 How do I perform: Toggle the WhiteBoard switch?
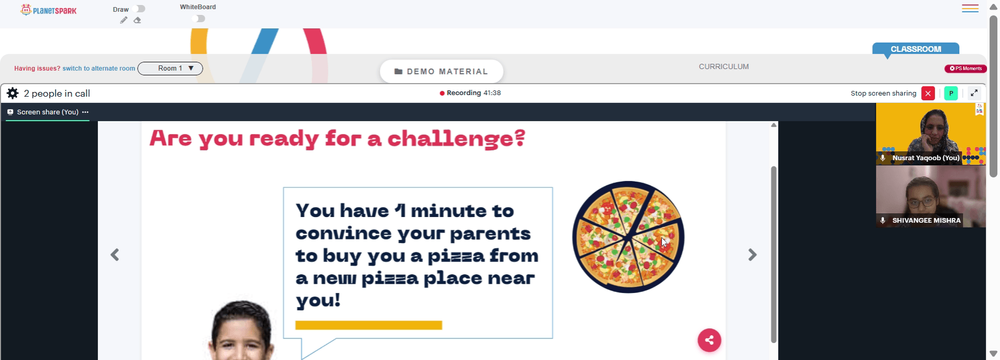199,19
